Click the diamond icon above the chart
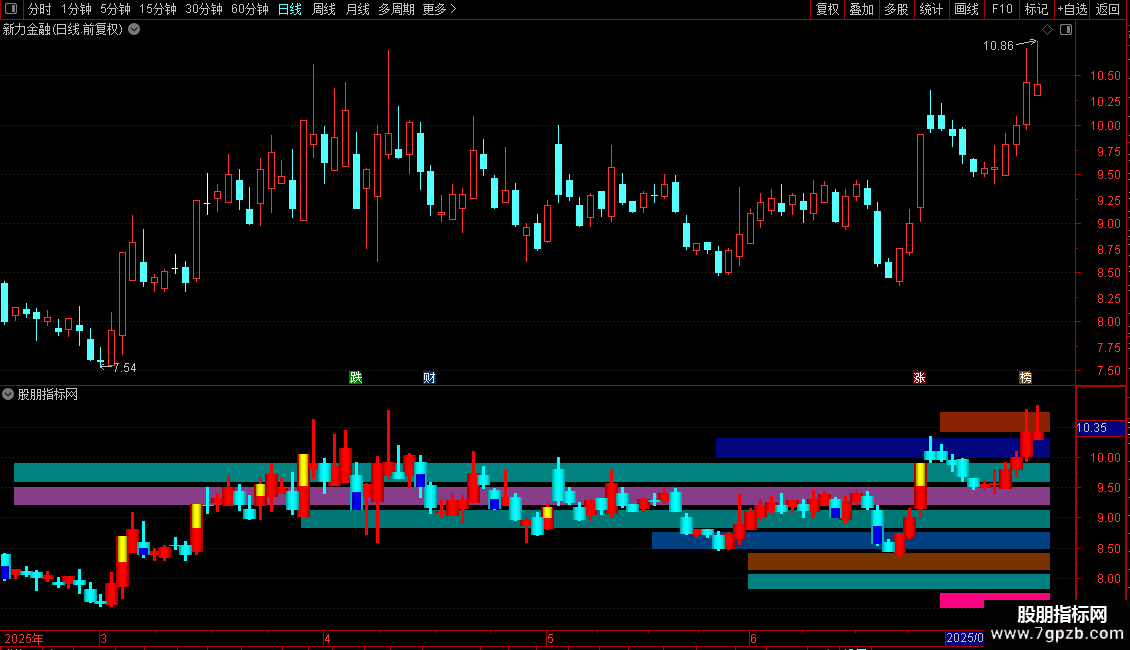 click(1047, 30)
